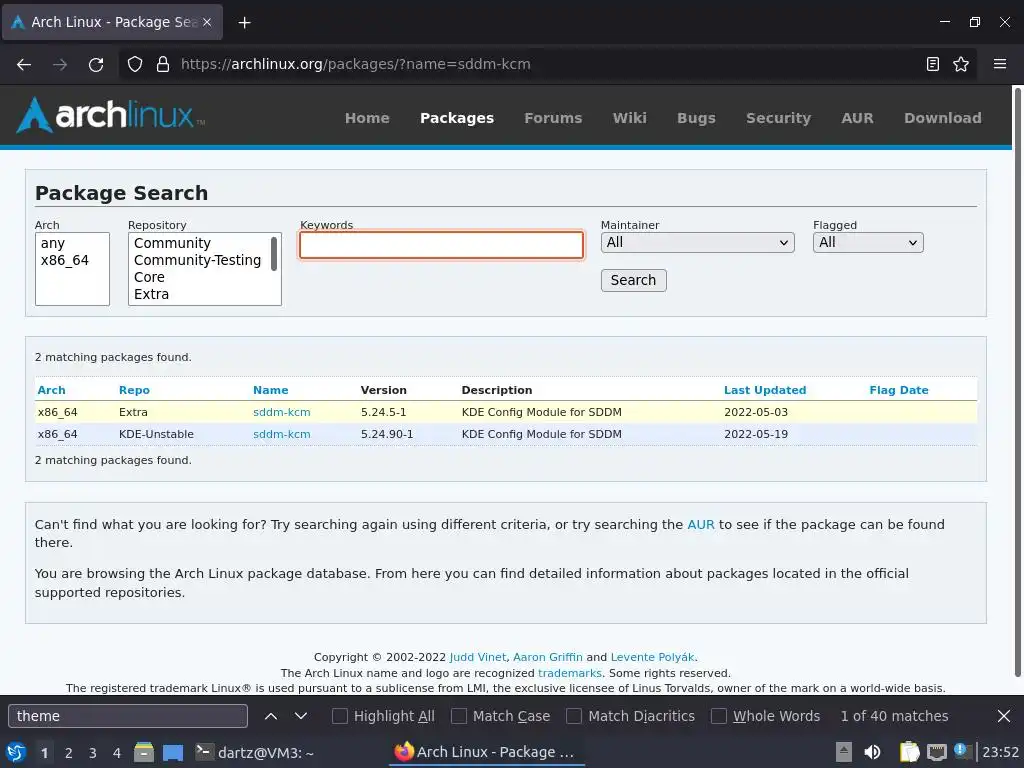Viewport: 1024px width, 768px height.
Task: Open Security in site navigation
Action: coord(778,118)
